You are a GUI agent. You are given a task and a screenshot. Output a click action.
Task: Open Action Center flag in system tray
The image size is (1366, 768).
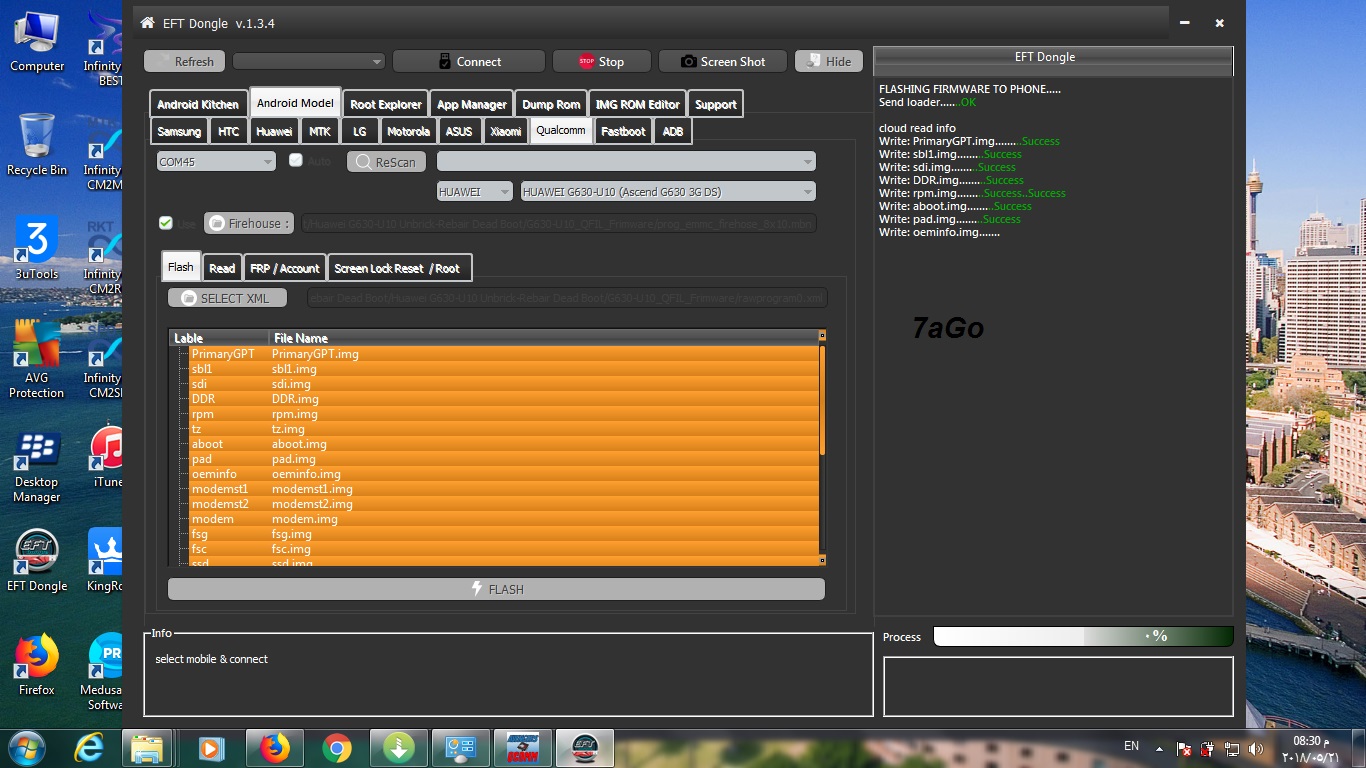1185,748
